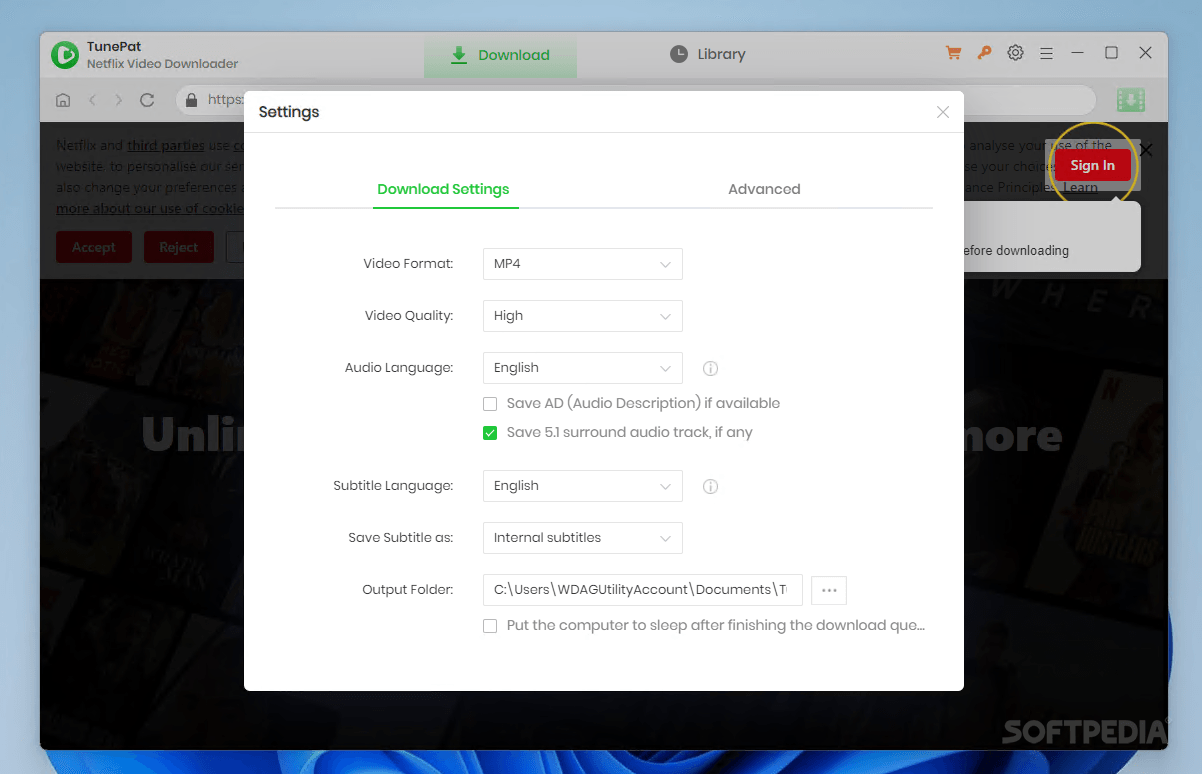Click the clock icon of Library tab

coord(679,54)
